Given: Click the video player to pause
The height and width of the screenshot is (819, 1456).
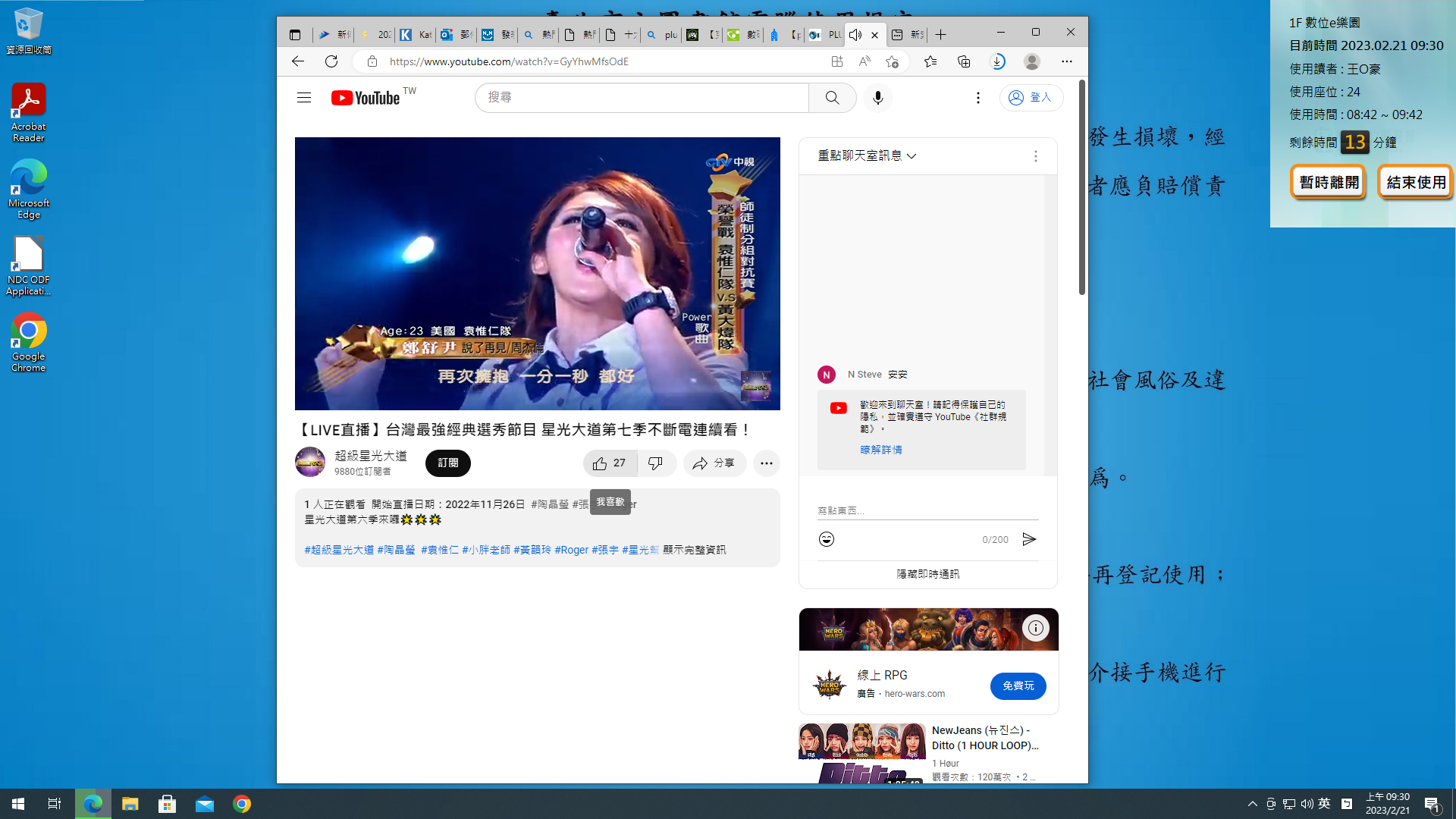Looking at the screenshot, I should (x=537, y=274).
